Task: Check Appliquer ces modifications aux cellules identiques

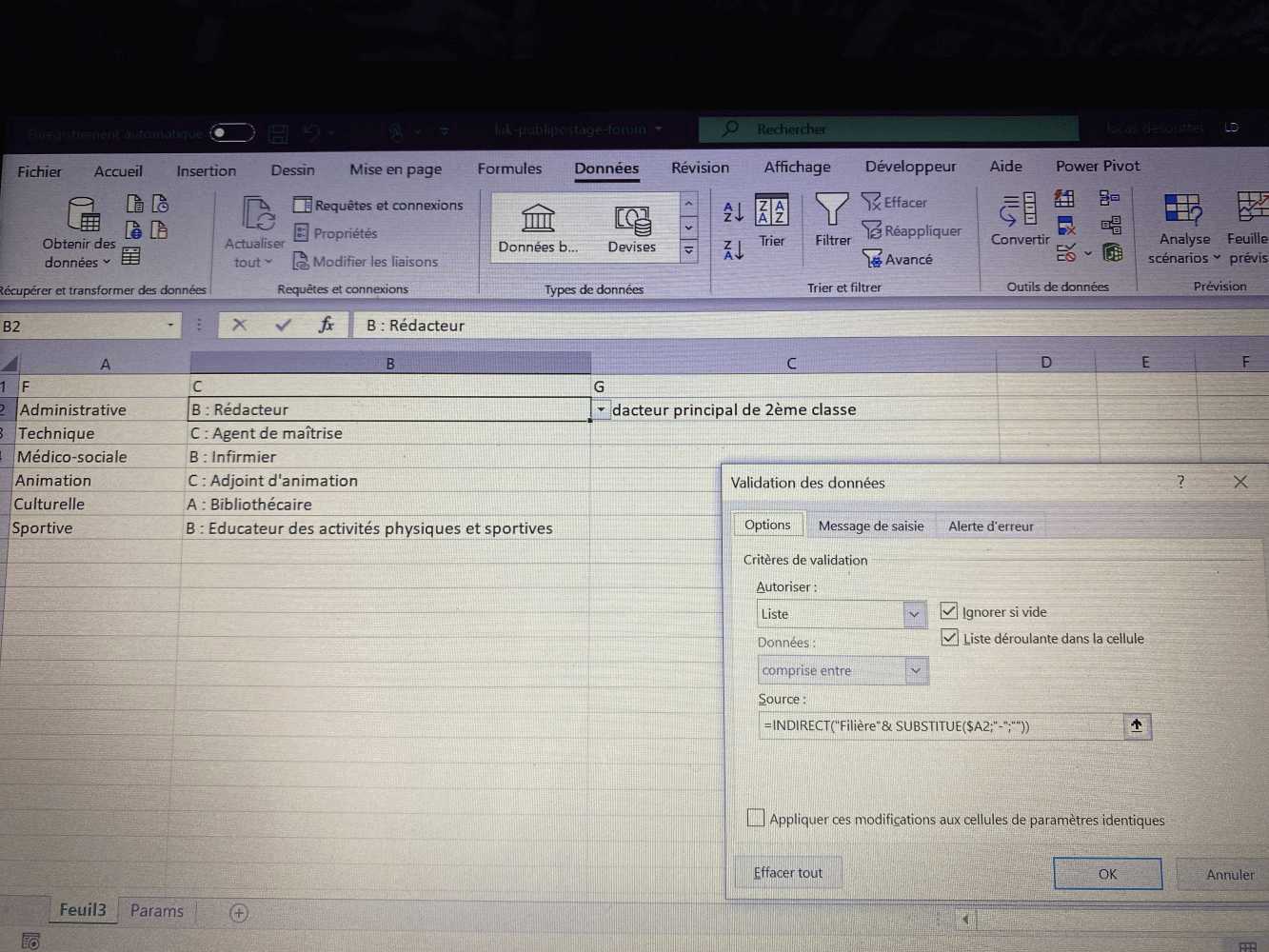Action: point(756,818)
